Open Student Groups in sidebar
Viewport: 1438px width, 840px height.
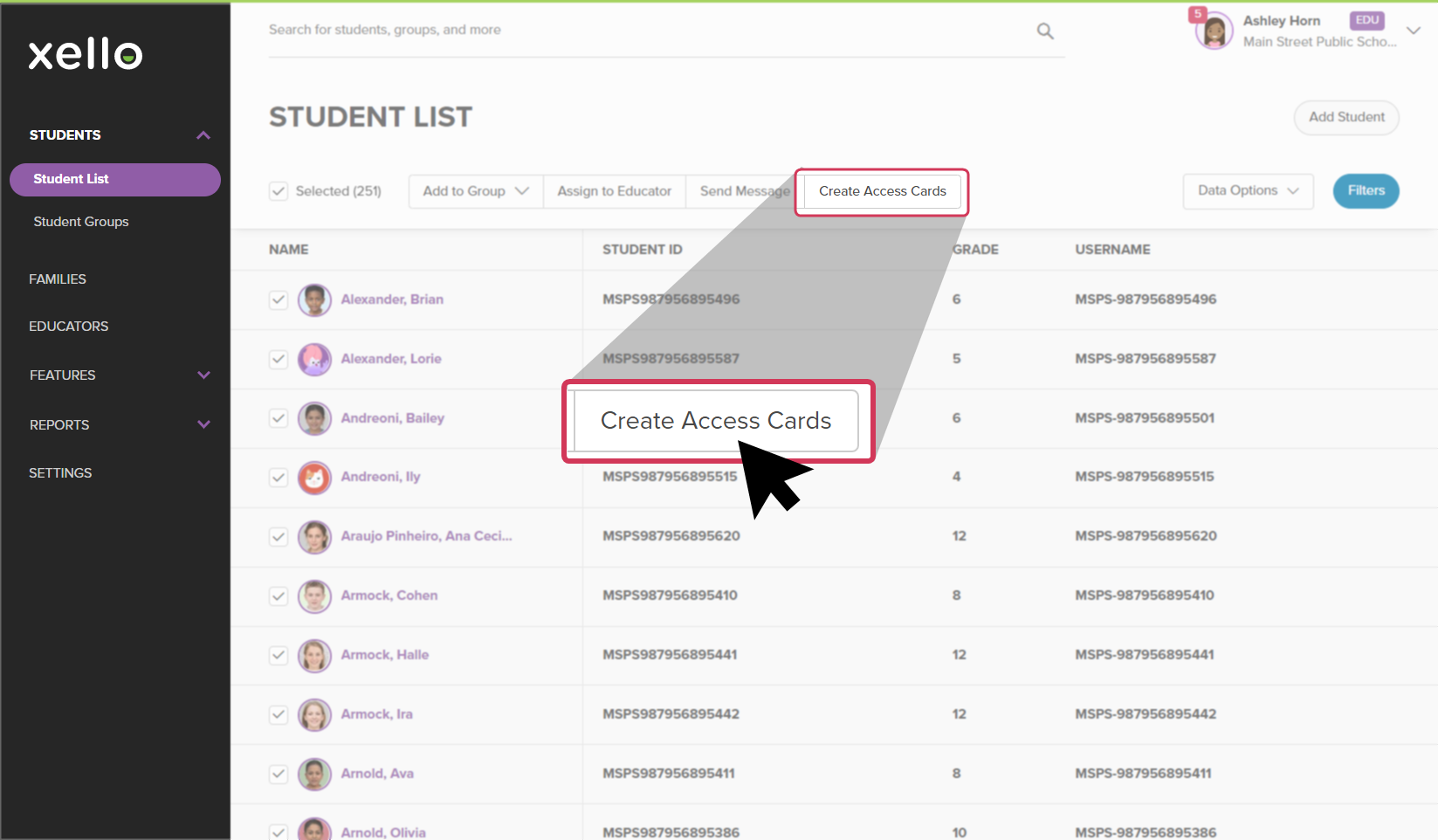point(81,222)
